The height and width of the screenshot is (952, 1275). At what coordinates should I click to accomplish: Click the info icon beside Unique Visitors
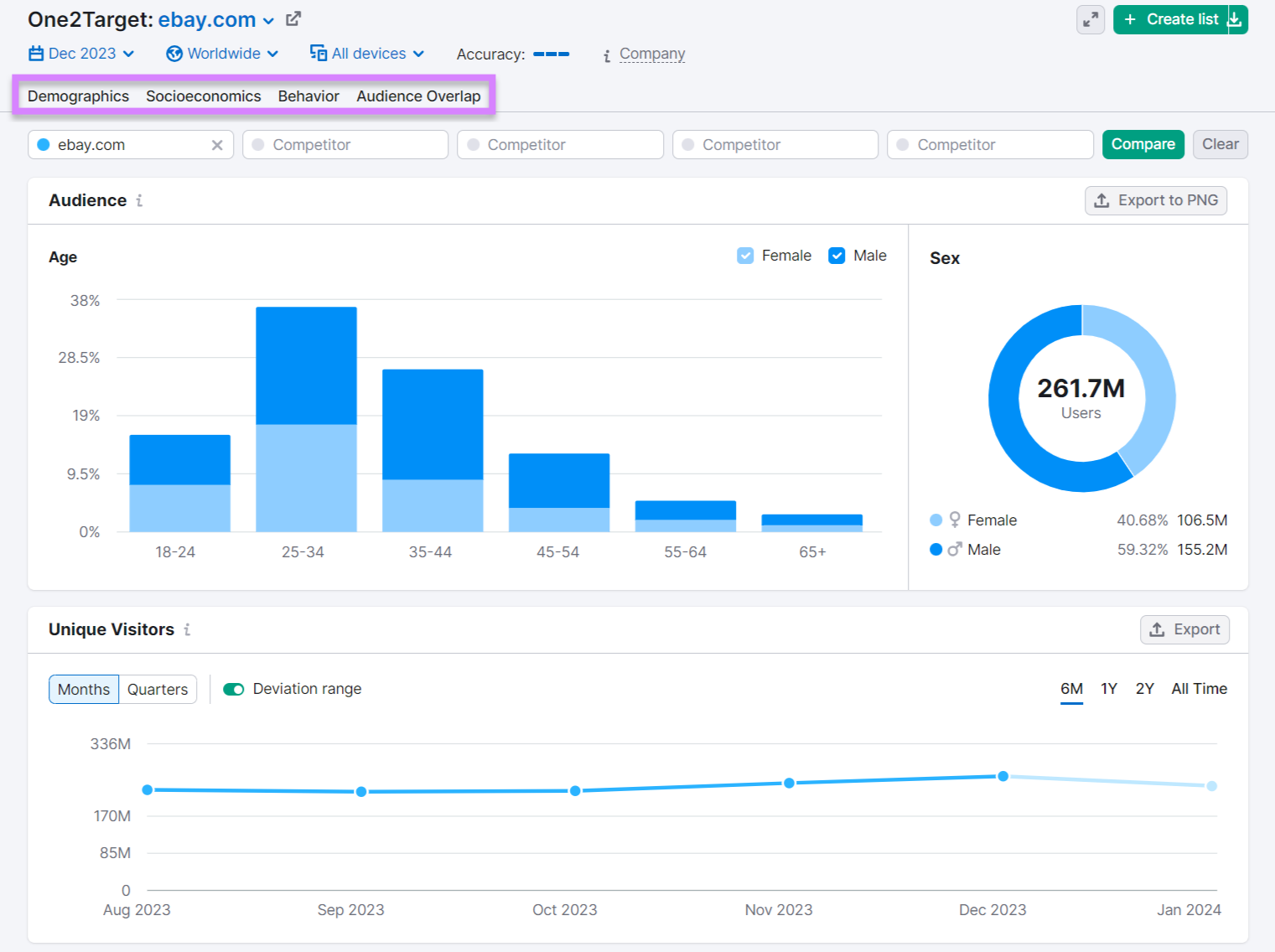188,629
